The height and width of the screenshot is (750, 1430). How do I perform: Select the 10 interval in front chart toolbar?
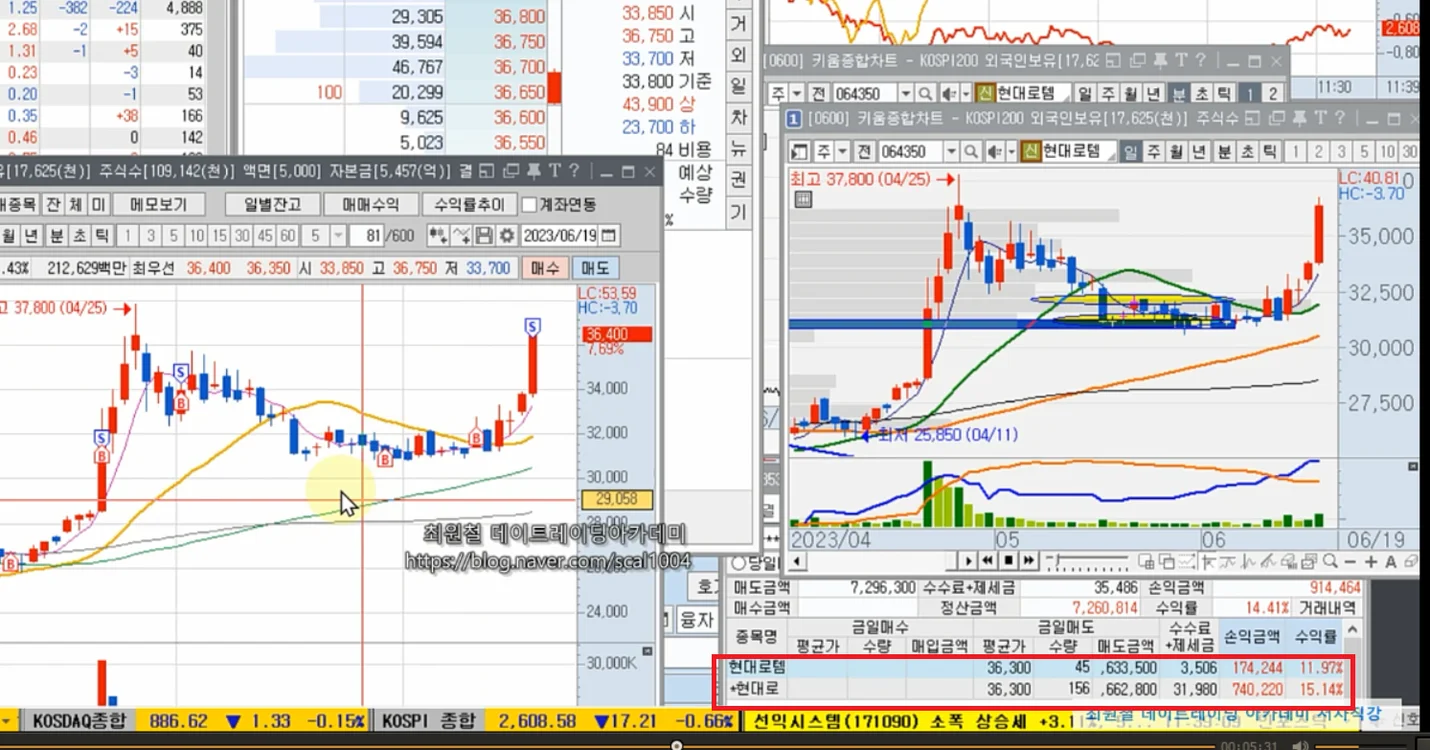[x=1388, y=152]
